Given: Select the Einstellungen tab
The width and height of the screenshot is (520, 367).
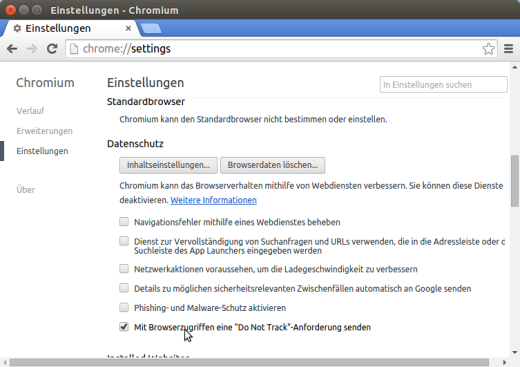Looking at the screenshot, I should 72,28.
